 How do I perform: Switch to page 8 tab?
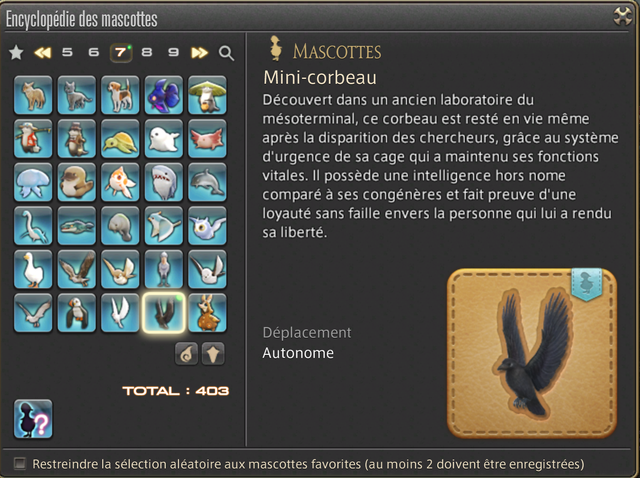[x=147, y=53]
